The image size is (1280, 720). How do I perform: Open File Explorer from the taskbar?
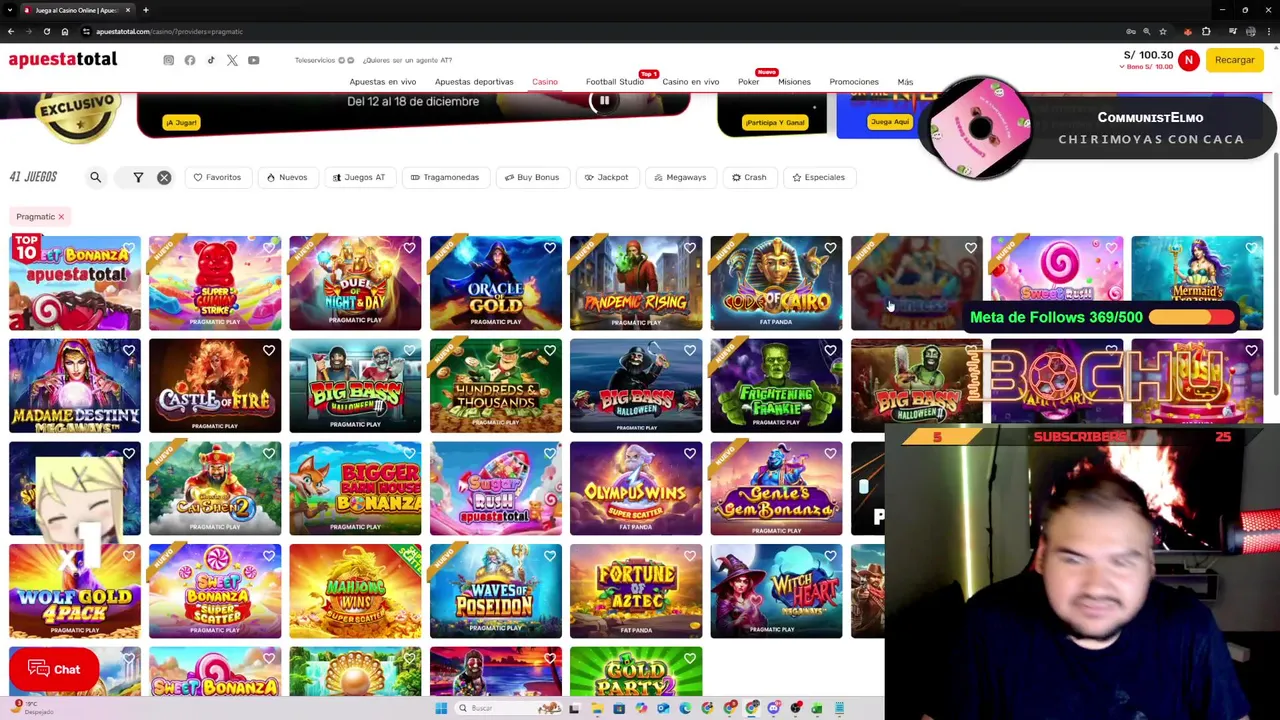[597, 708]
